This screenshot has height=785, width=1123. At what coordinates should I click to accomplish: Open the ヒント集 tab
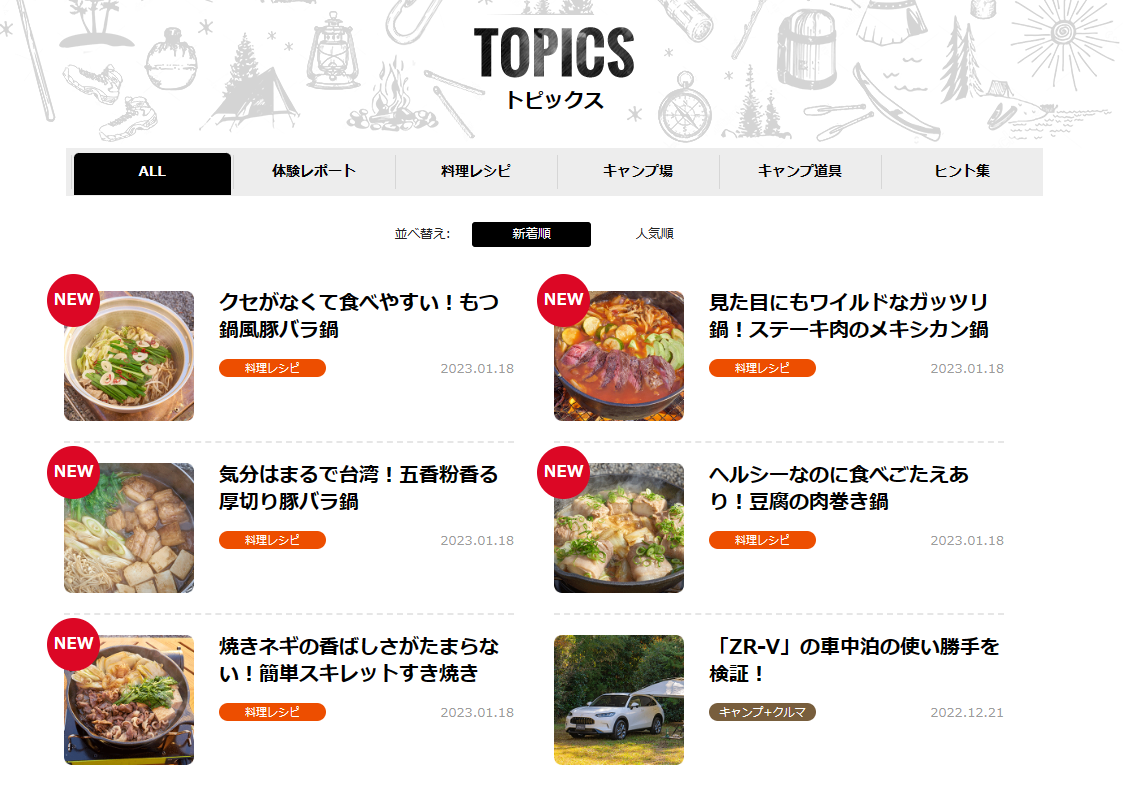pyautogui.click(x=962, y=172)
